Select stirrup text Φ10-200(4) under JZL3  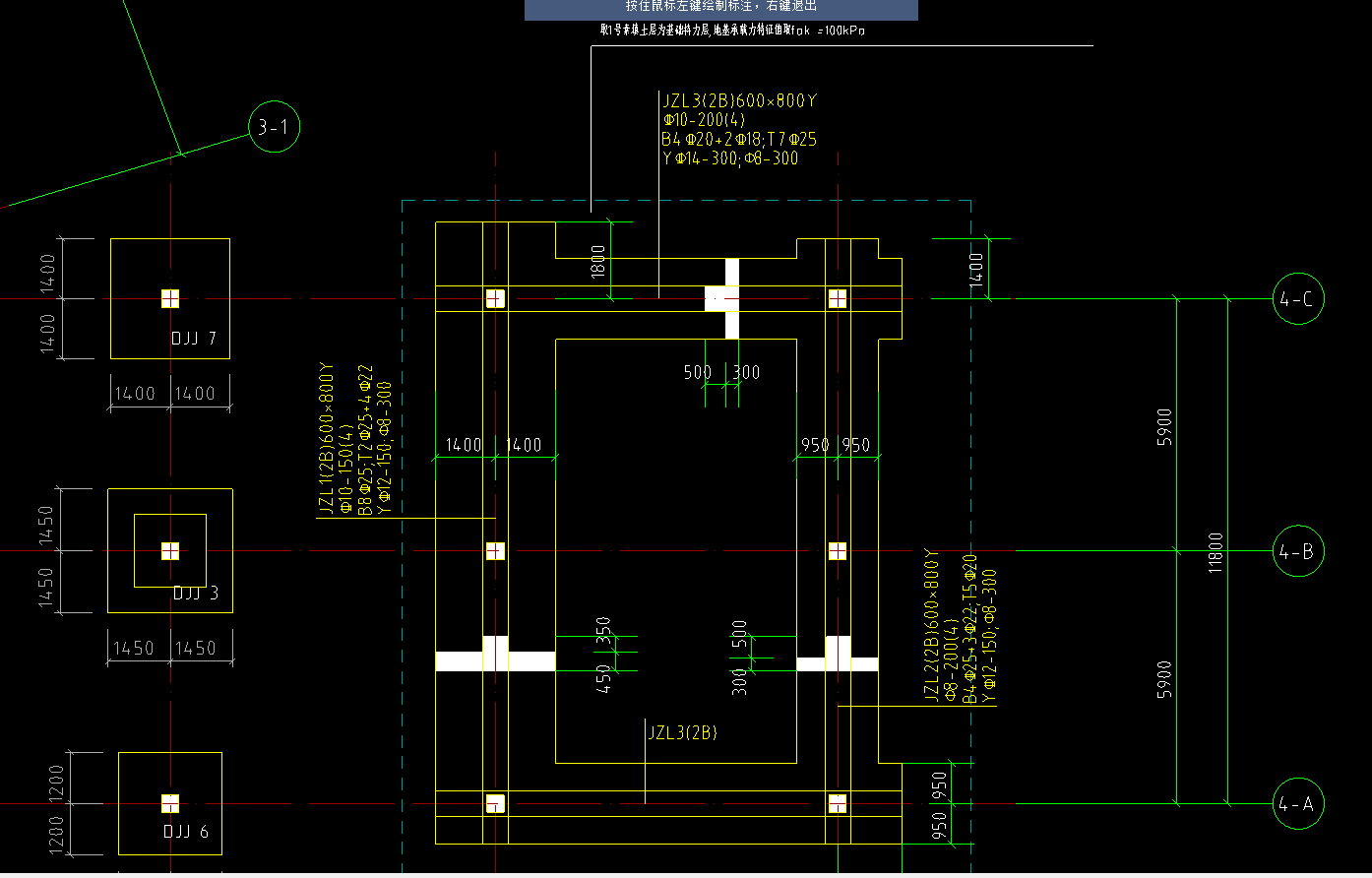(x=704, y=120)
